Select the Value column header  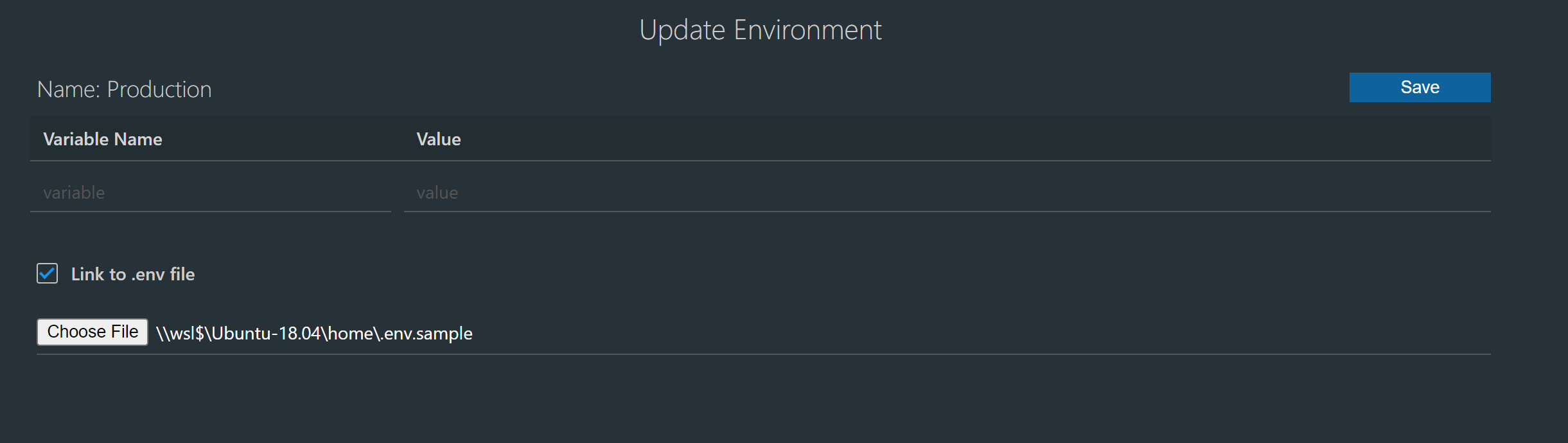tap(439, 139)
